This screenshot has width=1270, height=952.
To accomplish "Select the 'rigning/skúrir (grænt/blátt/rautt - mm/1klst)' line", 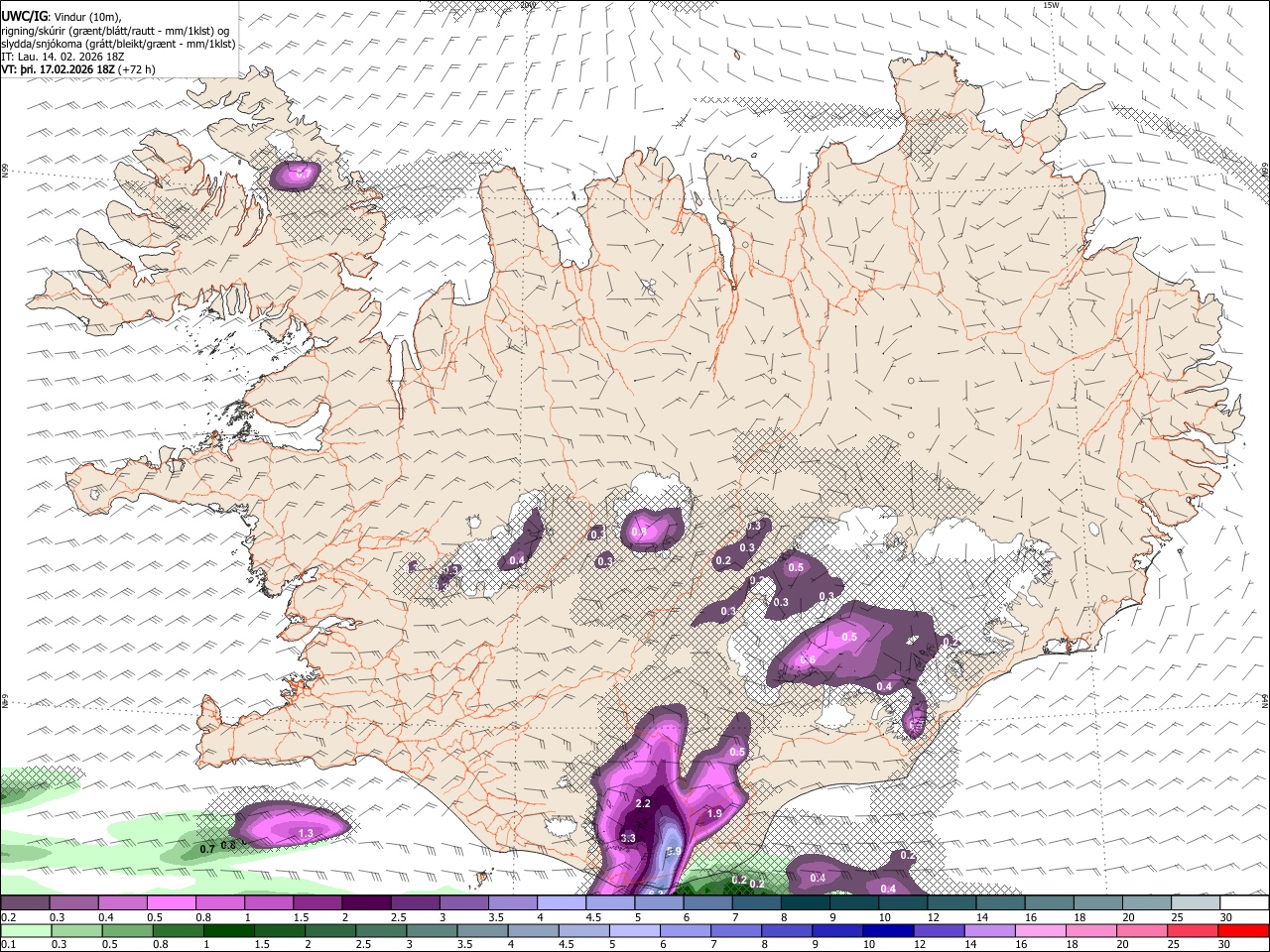I will (114, 30).
